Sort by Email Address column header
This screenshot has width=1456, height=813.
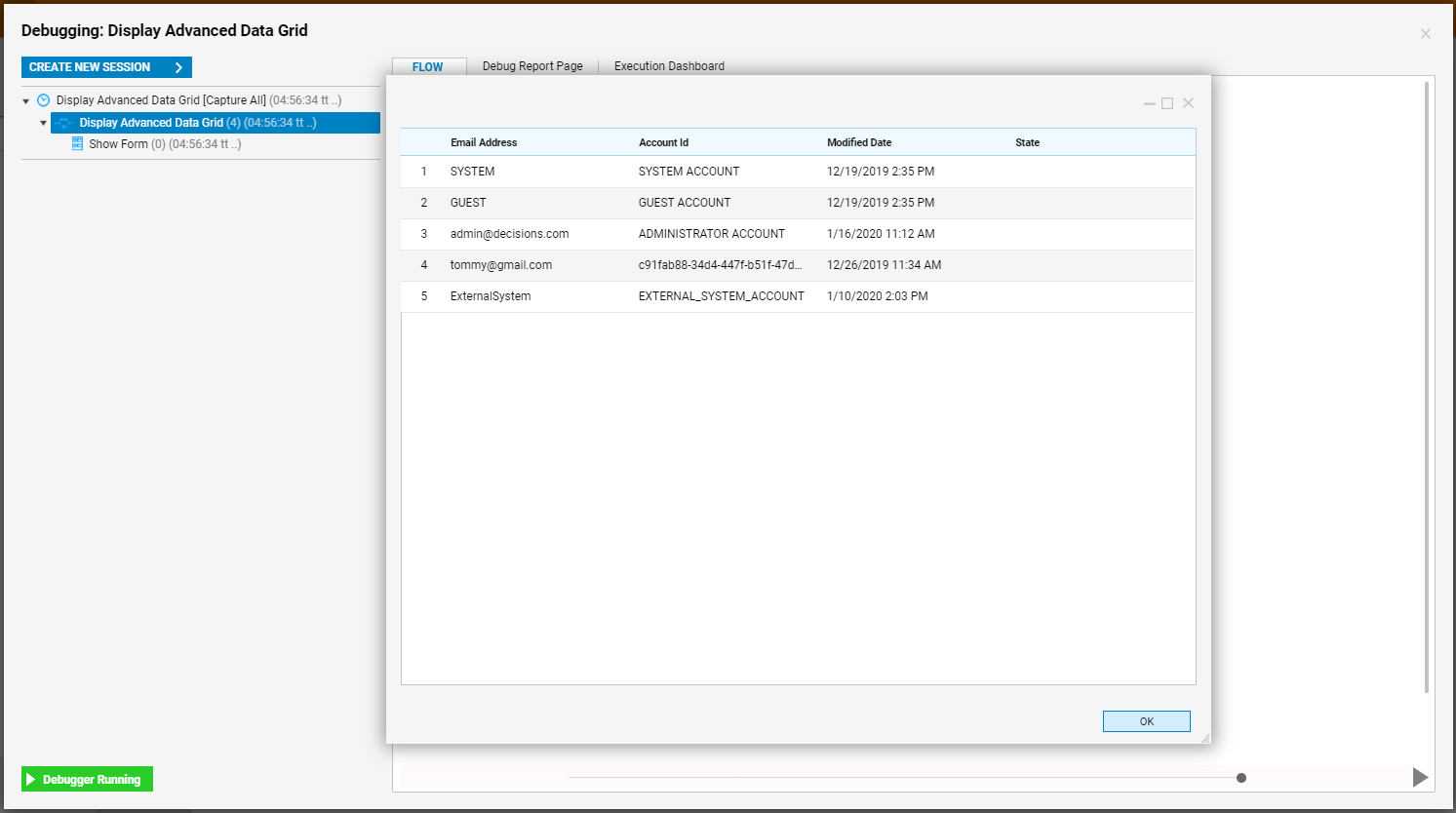click(484, 142)
